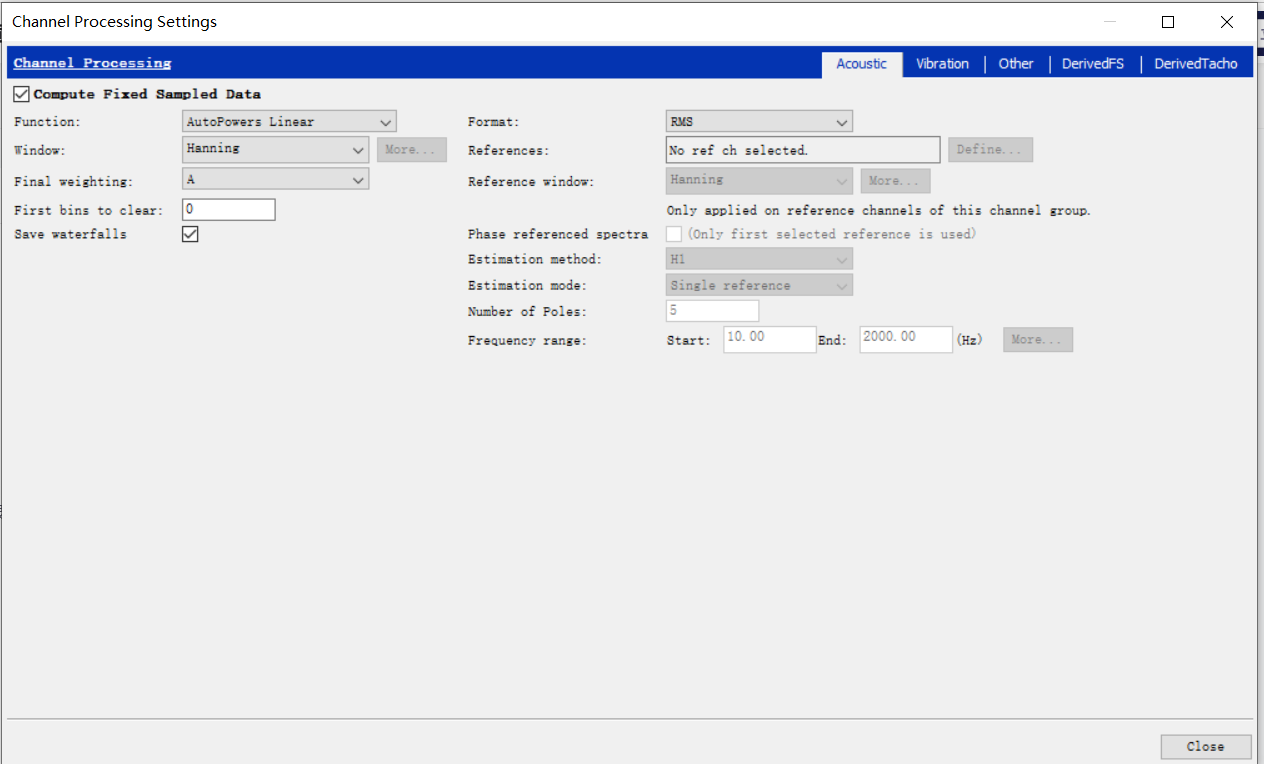Screen dimensions: 1264x764
Task: Disable the Save waterfalls checkbox
Action: point(190,233)
